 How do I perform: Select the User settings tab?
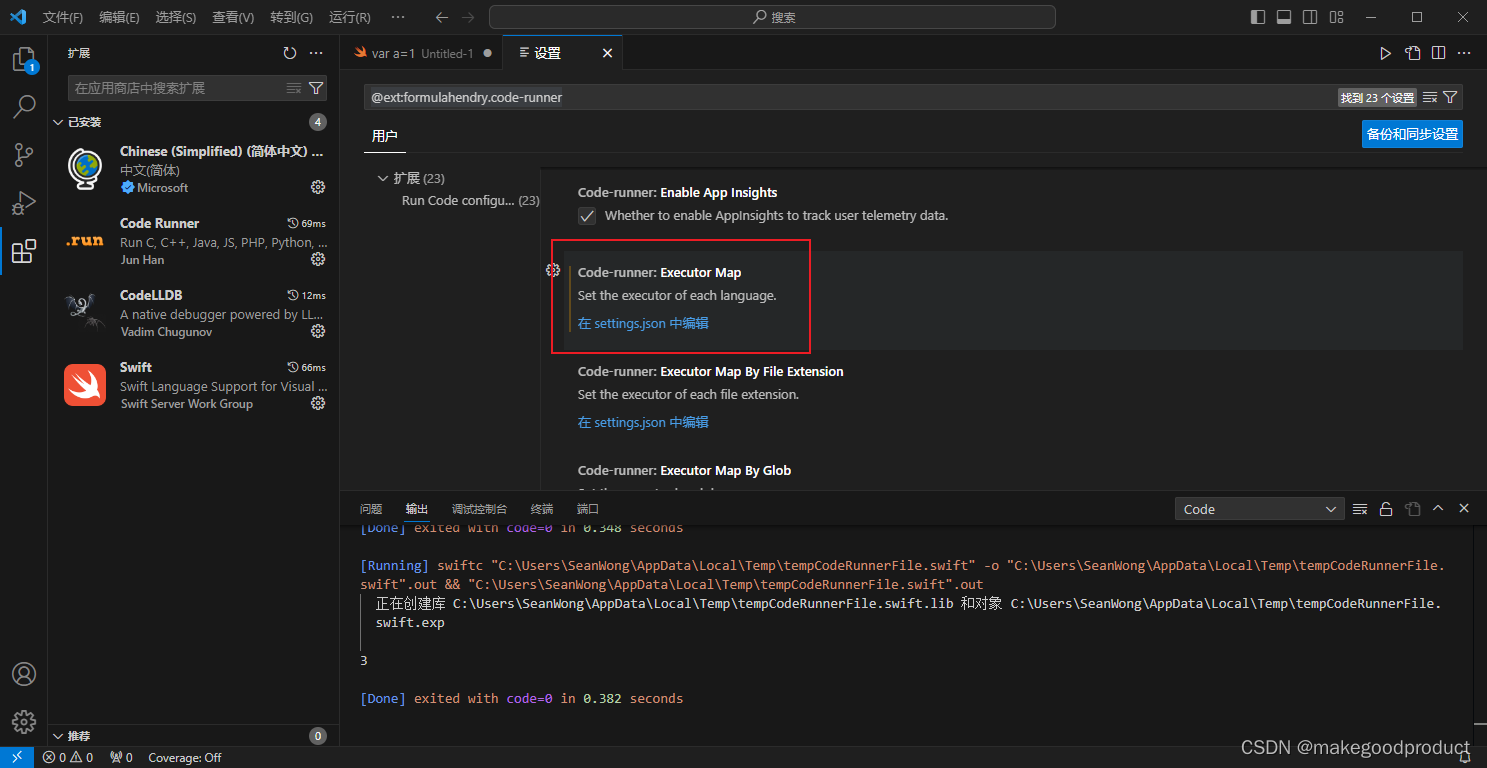(385, 136)
